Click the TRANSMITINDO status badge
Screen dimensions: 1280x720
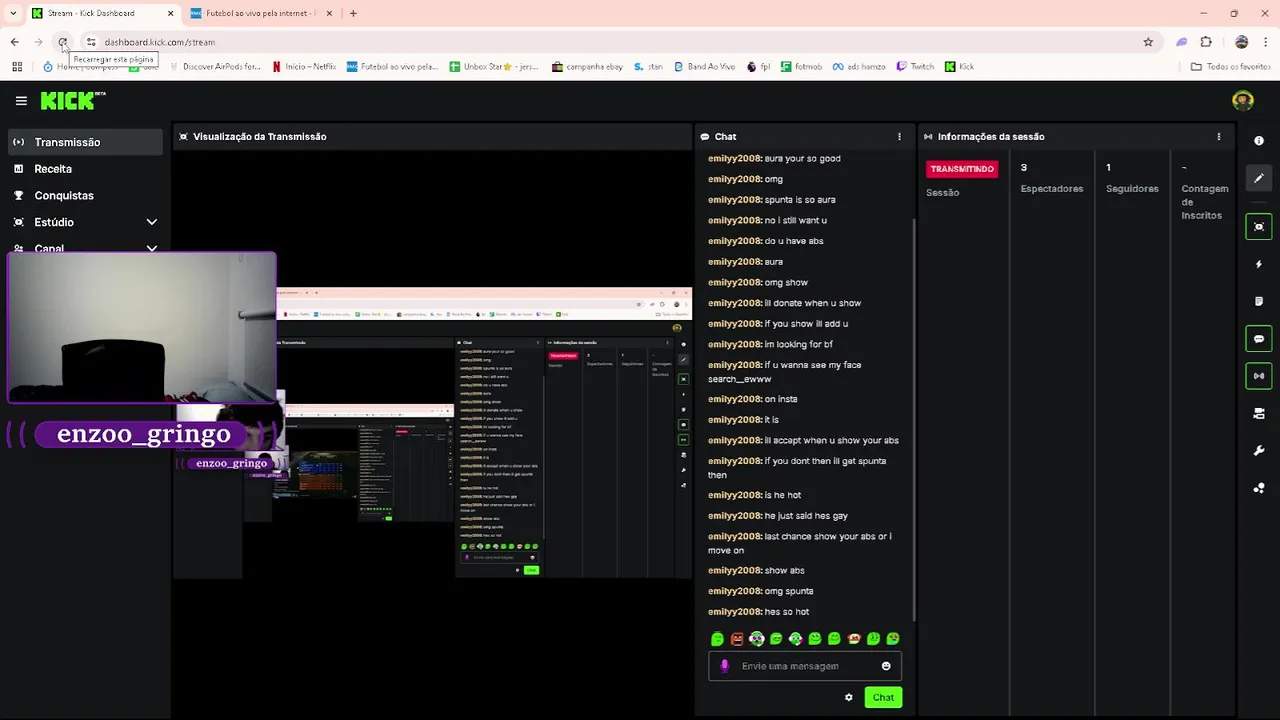click(x=962, y=169)
